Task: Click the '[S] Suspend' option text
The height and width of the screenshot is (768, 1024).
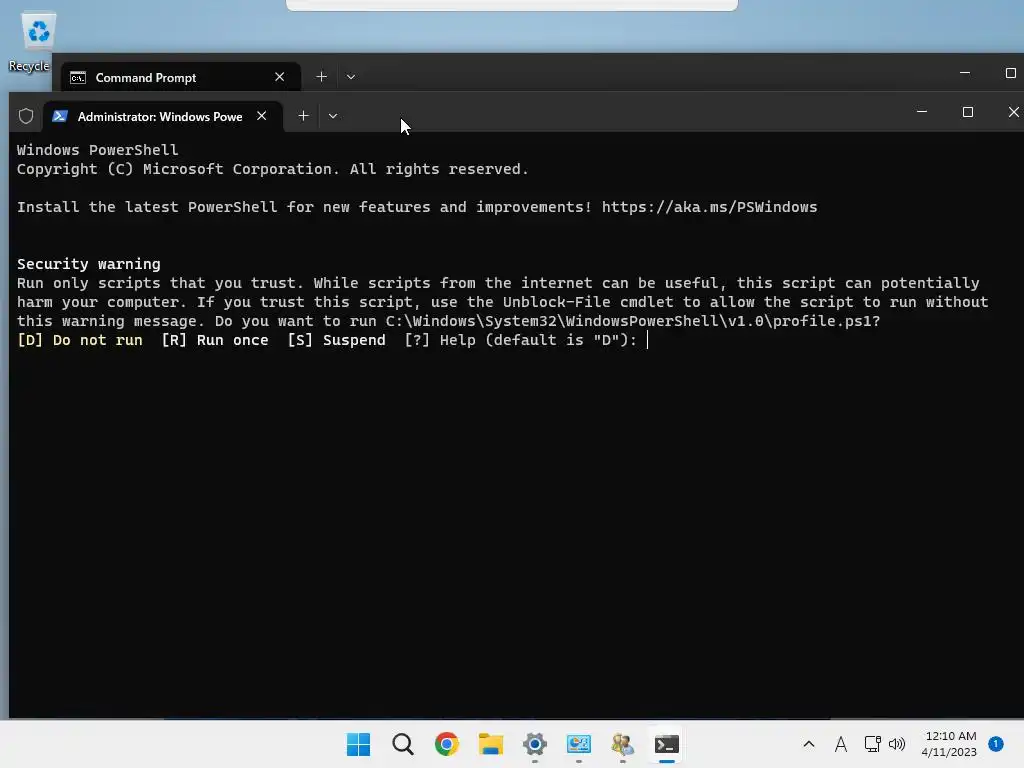Action: [x=336, y=340]
